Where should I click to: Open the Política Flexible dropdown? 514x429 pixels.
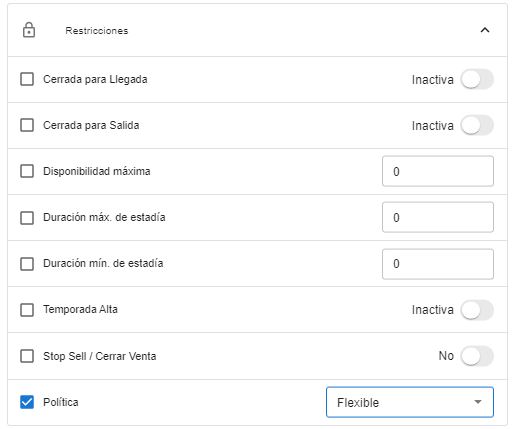coord(410,402)
